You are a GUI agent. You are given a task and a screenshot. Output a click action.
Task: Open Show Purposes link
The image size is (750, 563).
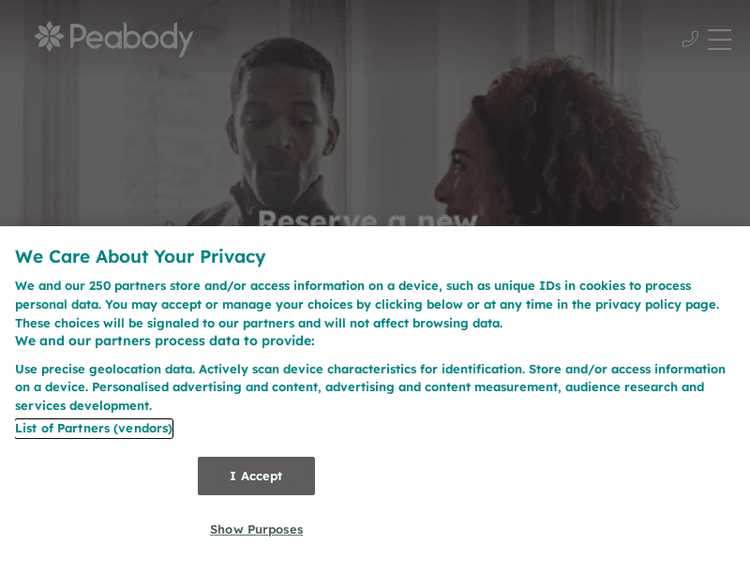[x=256, y=529]
